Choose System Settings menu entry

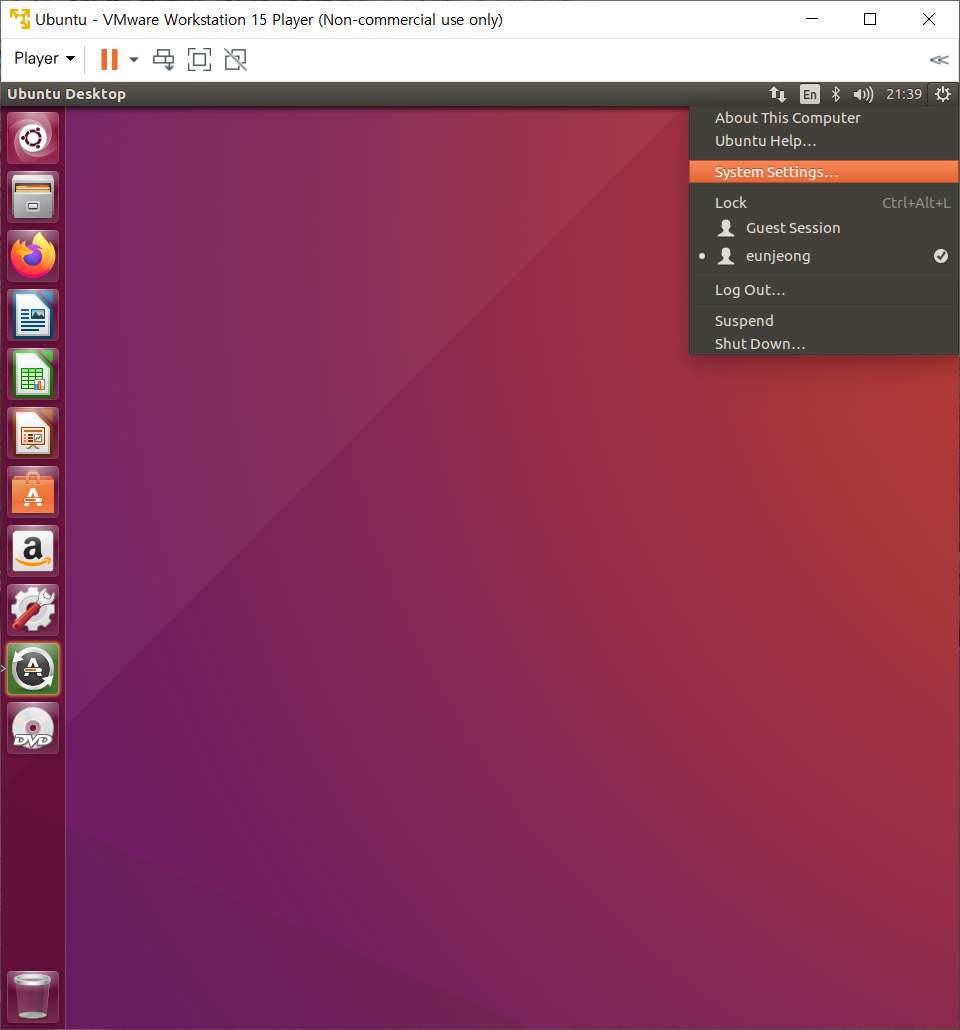point(824,171)
